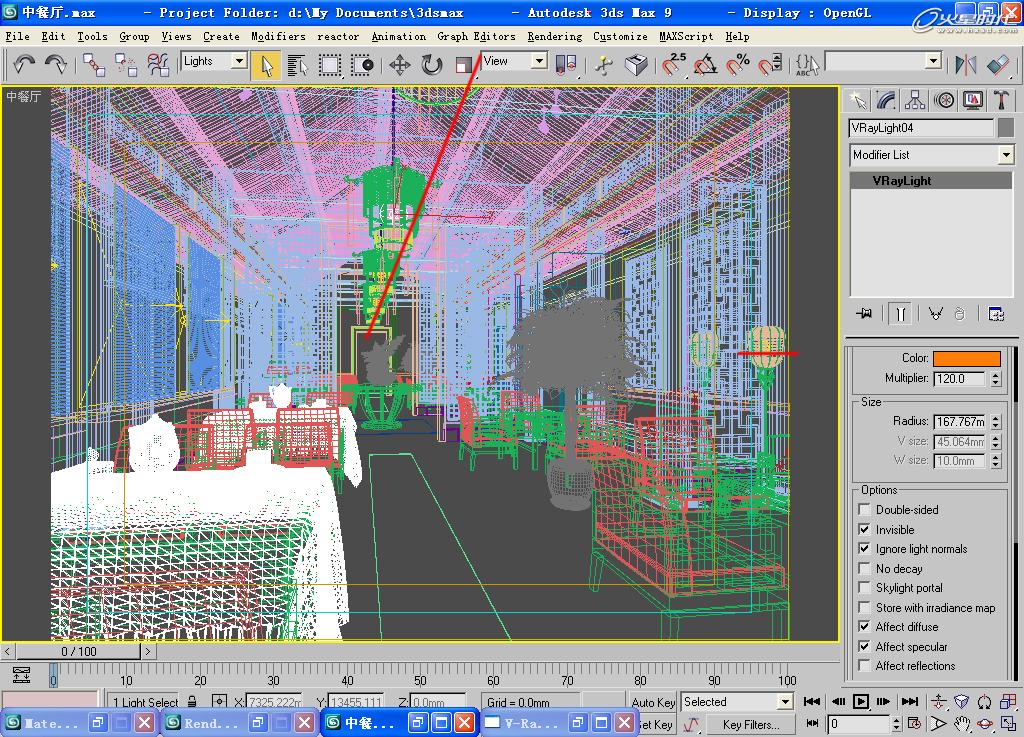This screenshot has height=737, width=1024.
Task: Open the Modify command panel tab
Action: click(886, 101)
